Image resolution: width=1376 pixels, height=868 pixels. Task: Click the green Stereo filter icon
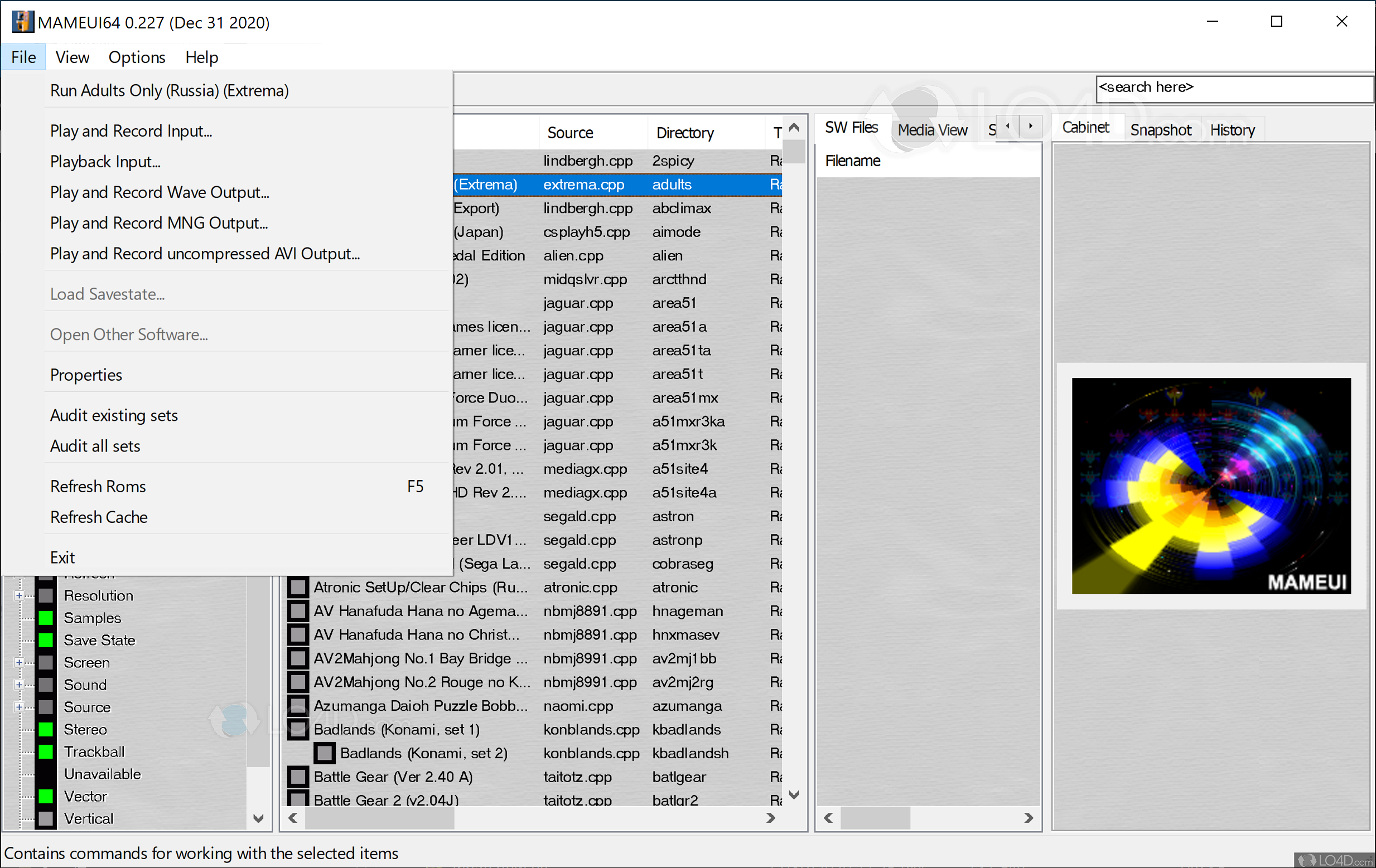click(46, 729)
